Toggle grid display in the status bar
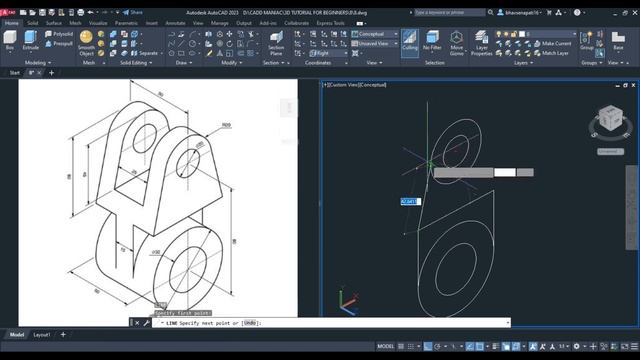This screenshot has width=640, height=360. pyautogui.click(x=401, y=346)
